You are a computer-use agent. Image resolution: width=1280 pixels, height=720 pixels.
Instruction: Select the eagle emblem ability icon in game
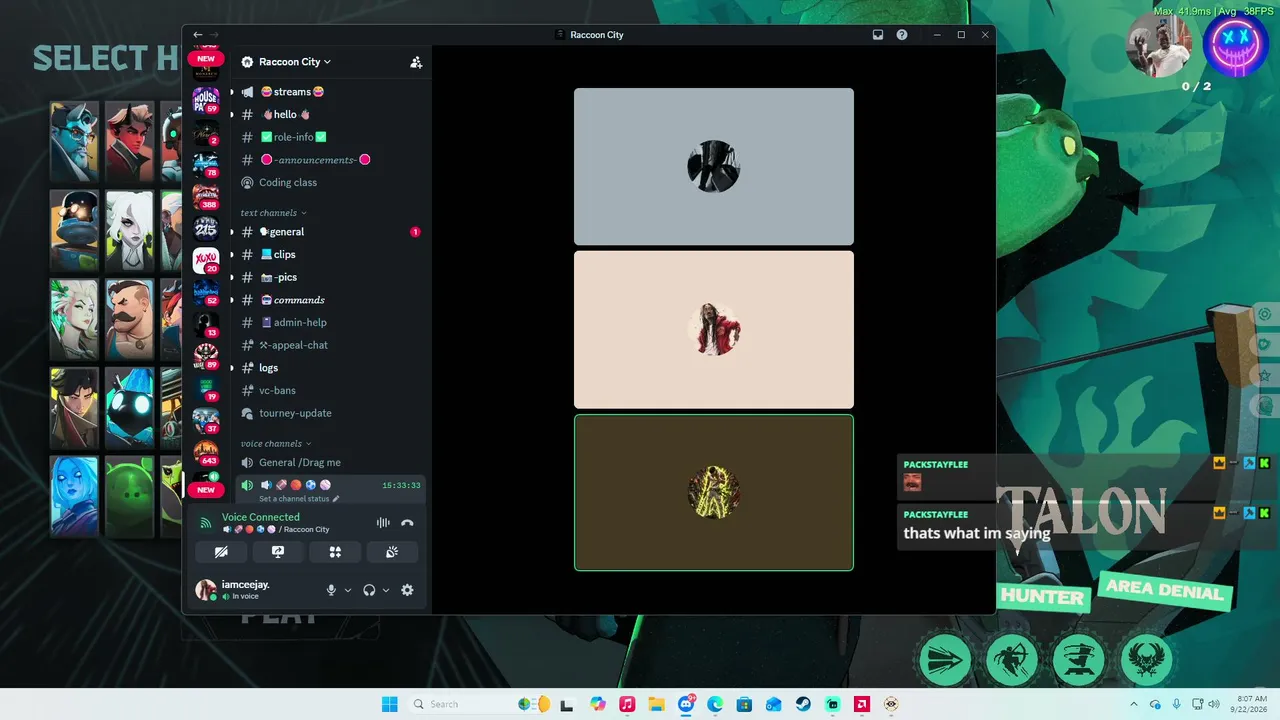(x=1146, y=660)
